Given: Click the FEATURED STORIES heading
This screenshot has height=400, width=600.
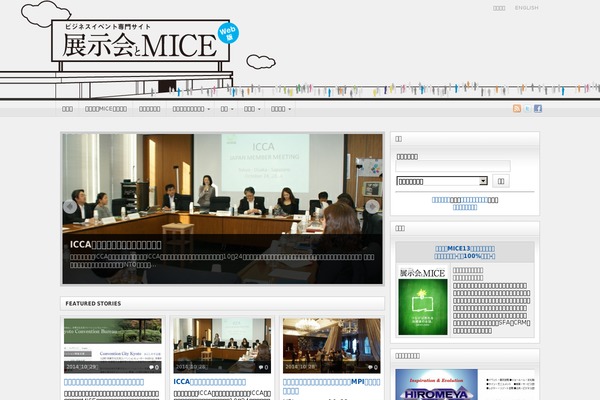Looking at the screenshot, I should coord(93,304).
